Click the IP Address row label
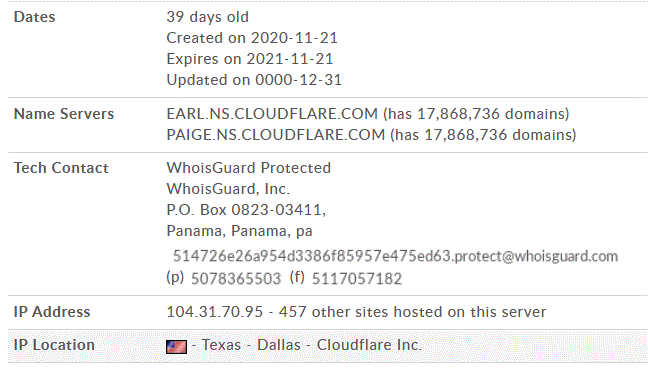The height and width of the screenshot is (369, 648). [x=52, y=312]
